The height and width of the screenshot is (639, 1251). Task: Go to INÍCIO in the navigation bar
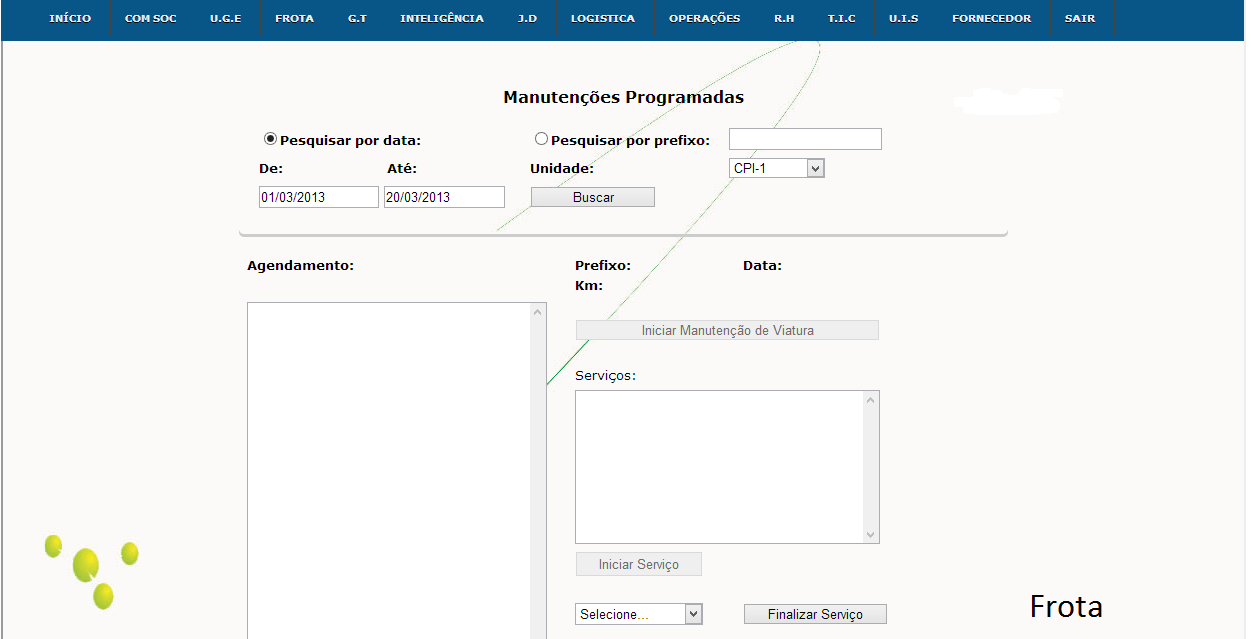point(70,19)
